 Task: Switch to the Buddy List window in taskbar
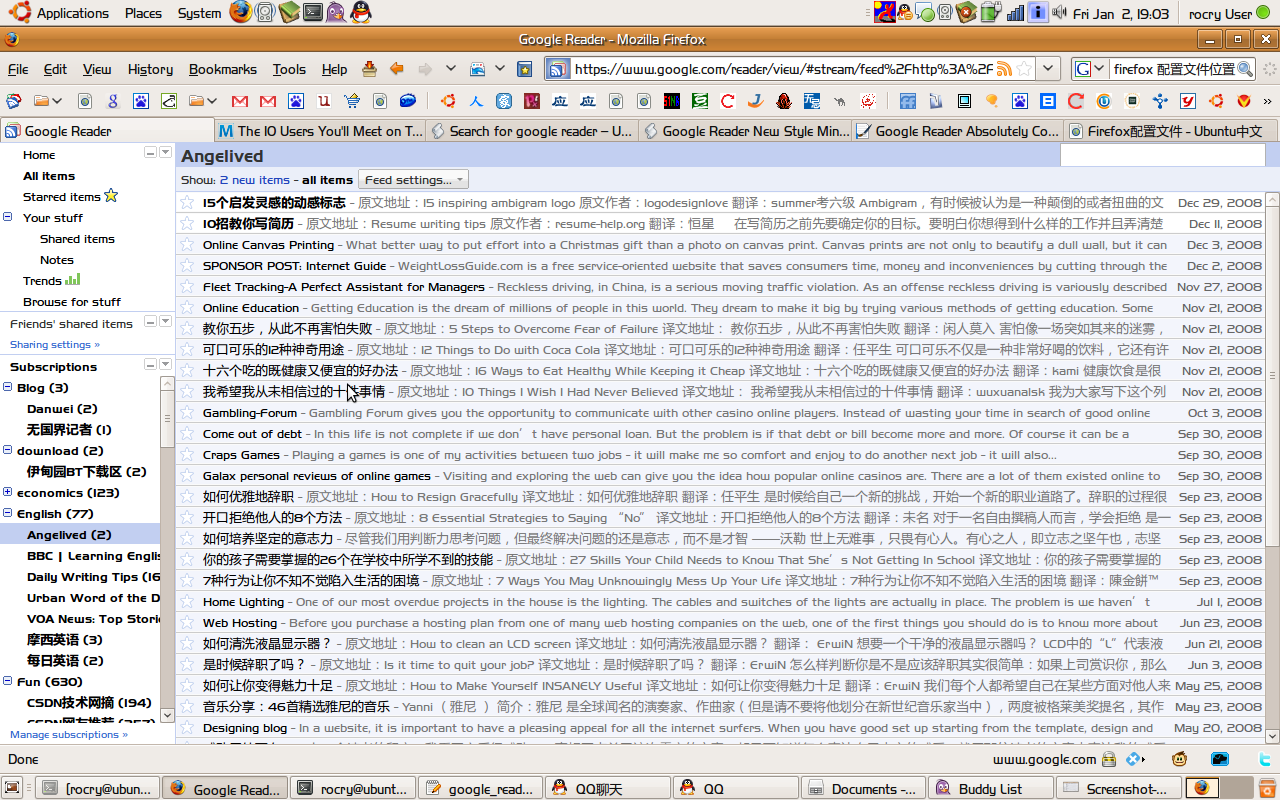[x=989, y=788]
